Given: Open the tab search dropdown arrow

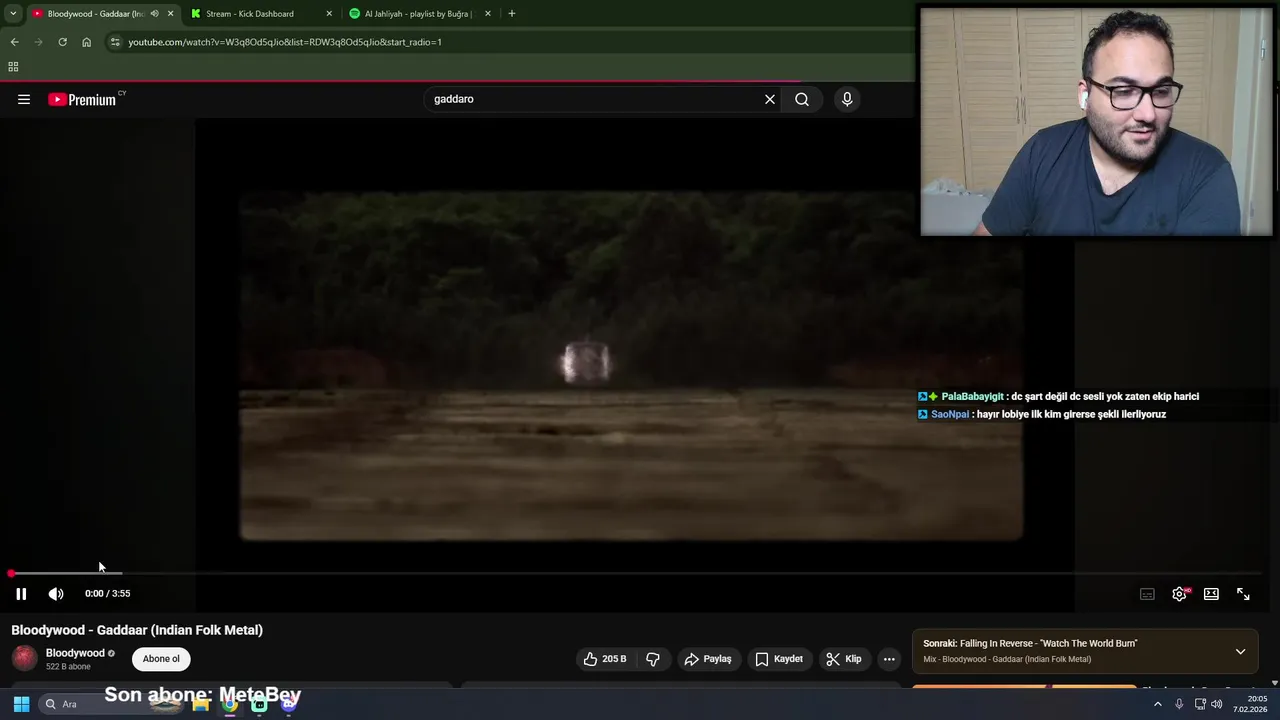Looking at the screenshot, I should [x=13, y=14].
